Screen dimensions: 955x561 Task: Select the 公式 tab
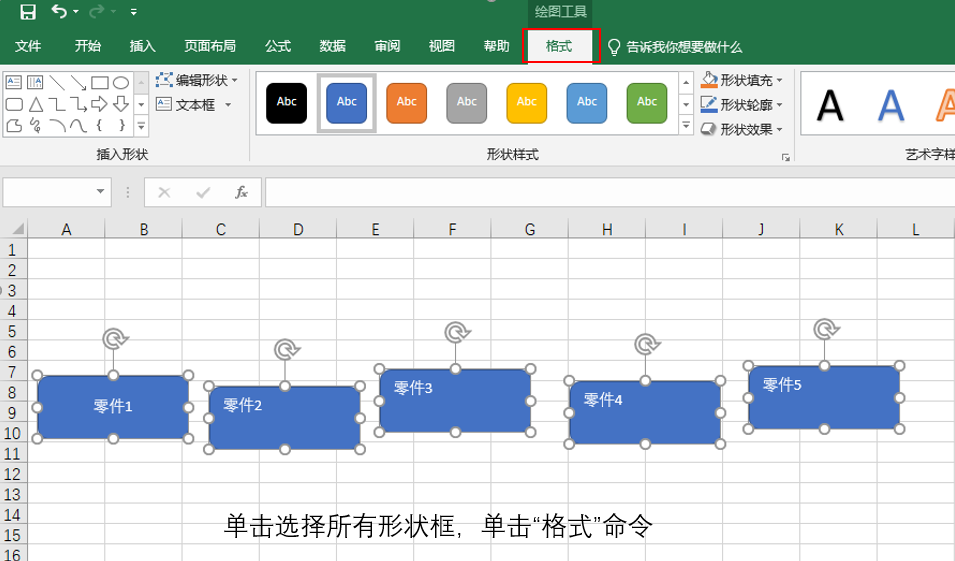point(278,46)
